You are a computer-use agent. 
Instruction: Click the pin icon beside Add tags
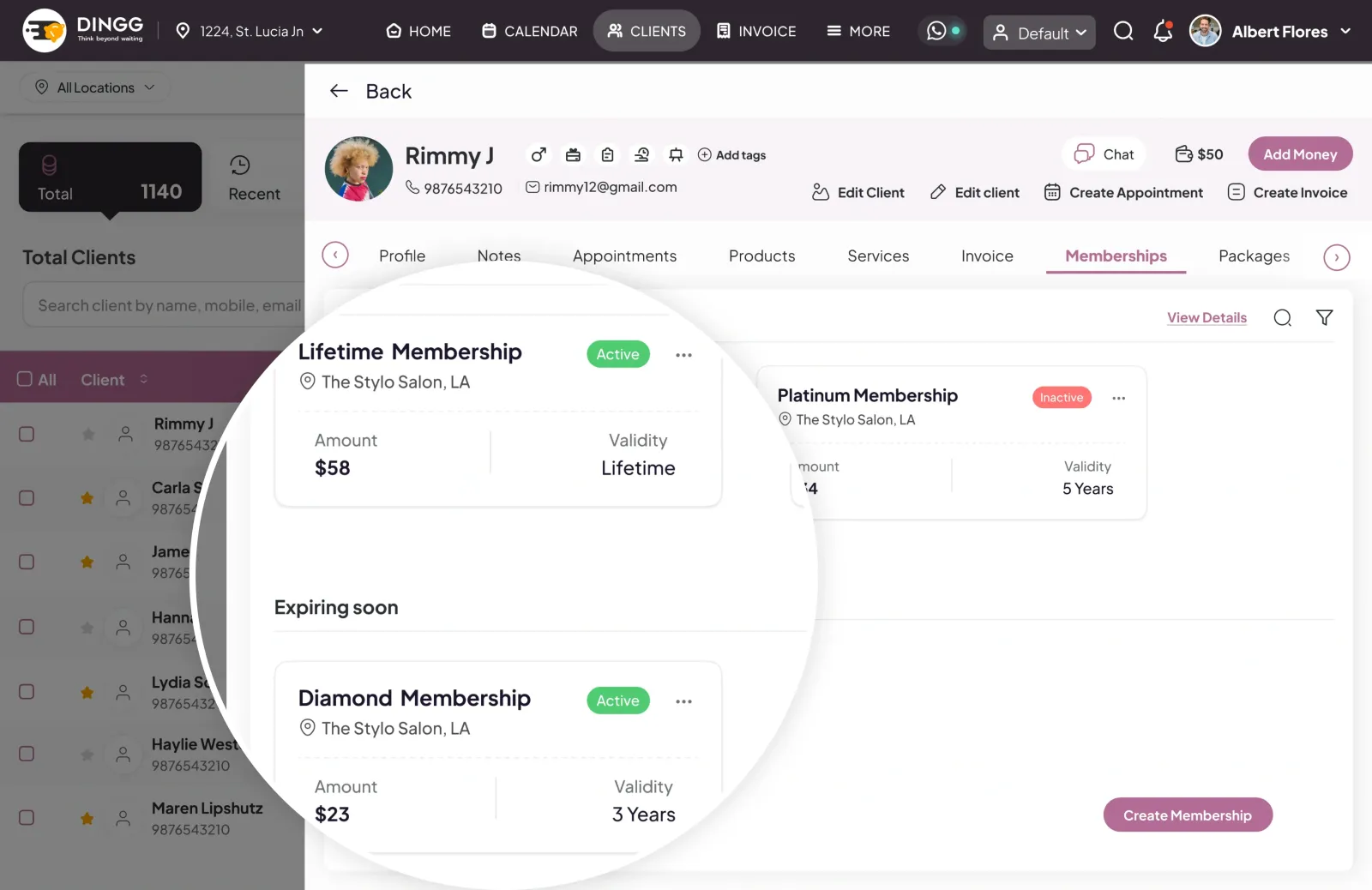coord(676,154)
